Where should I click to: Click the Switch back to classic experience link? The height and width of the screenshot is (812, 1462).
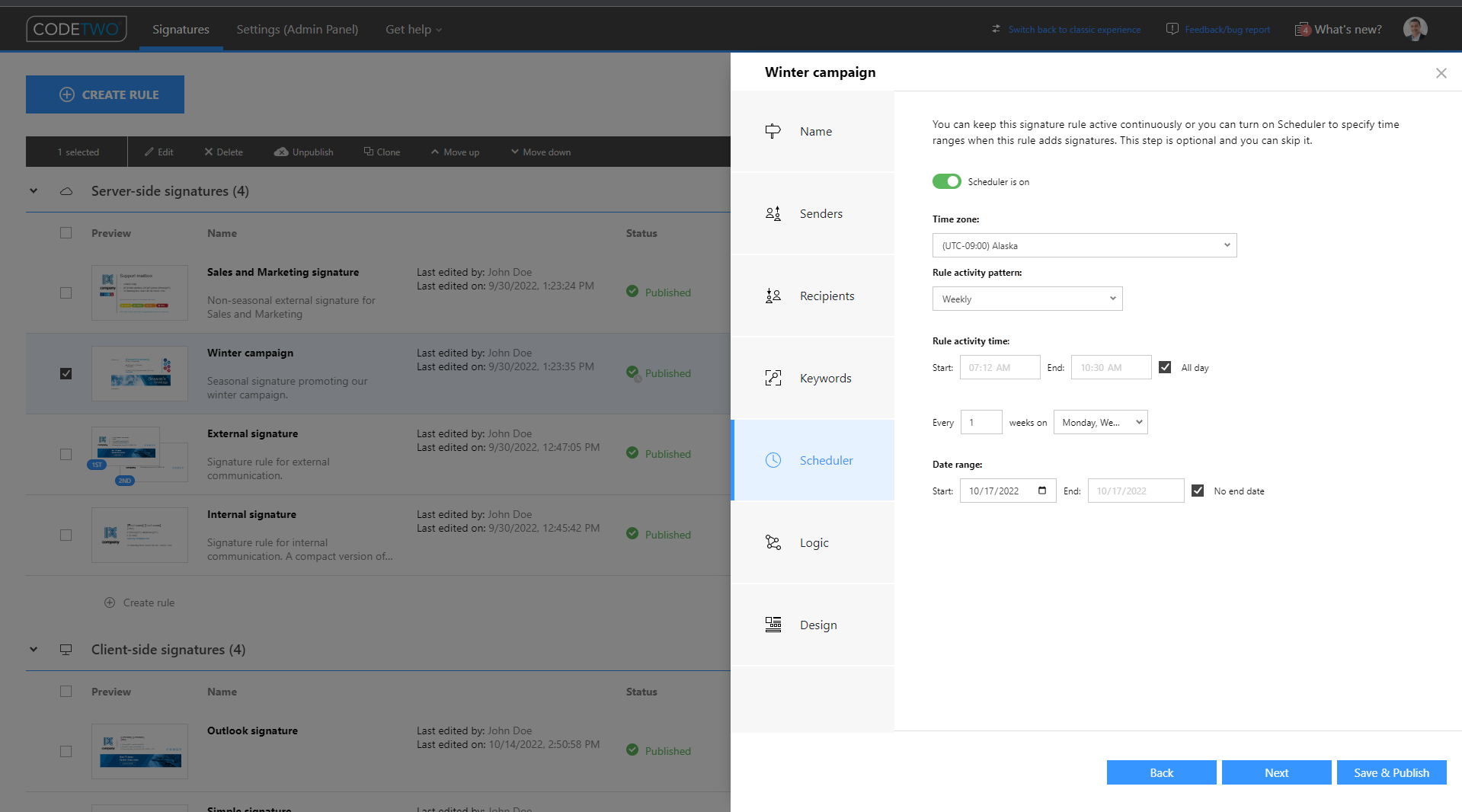[1074, 29]
